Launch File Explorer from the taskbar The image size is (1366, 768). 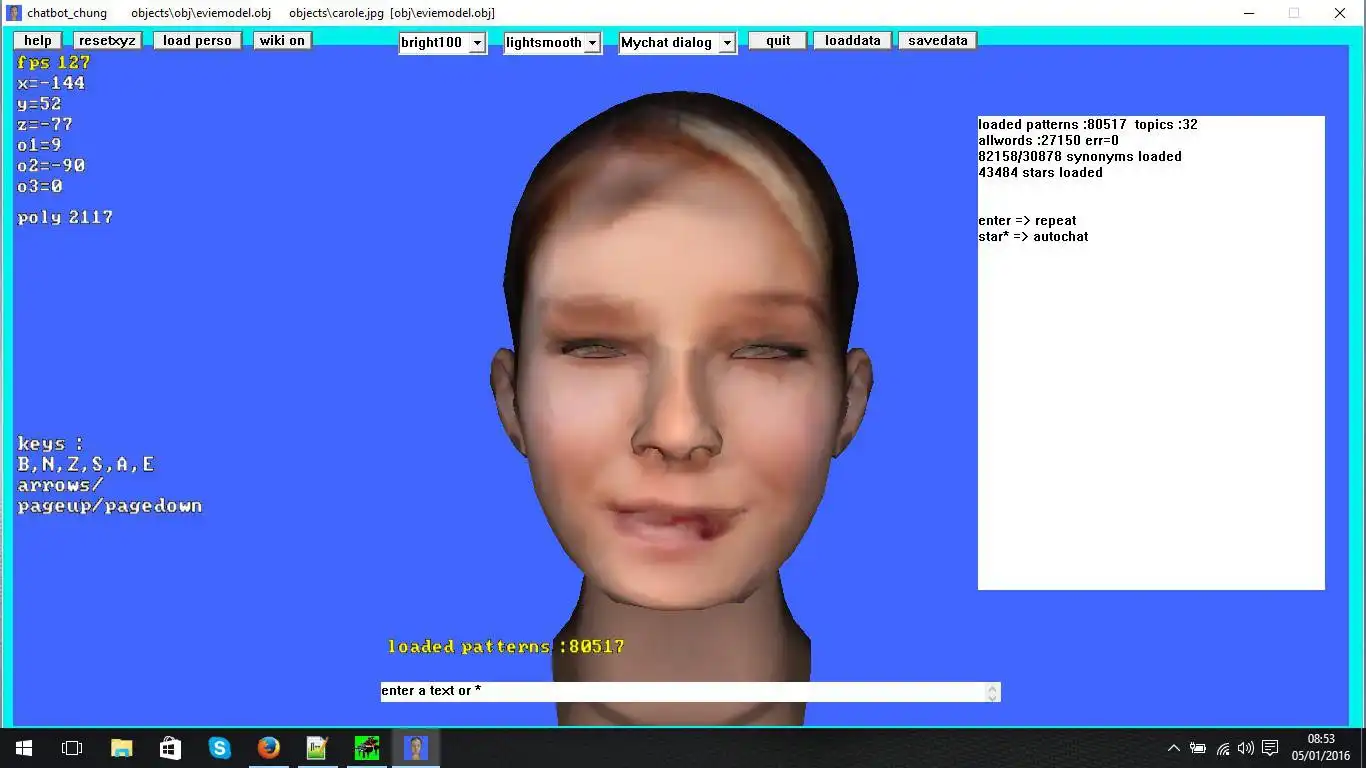point(121,748)
